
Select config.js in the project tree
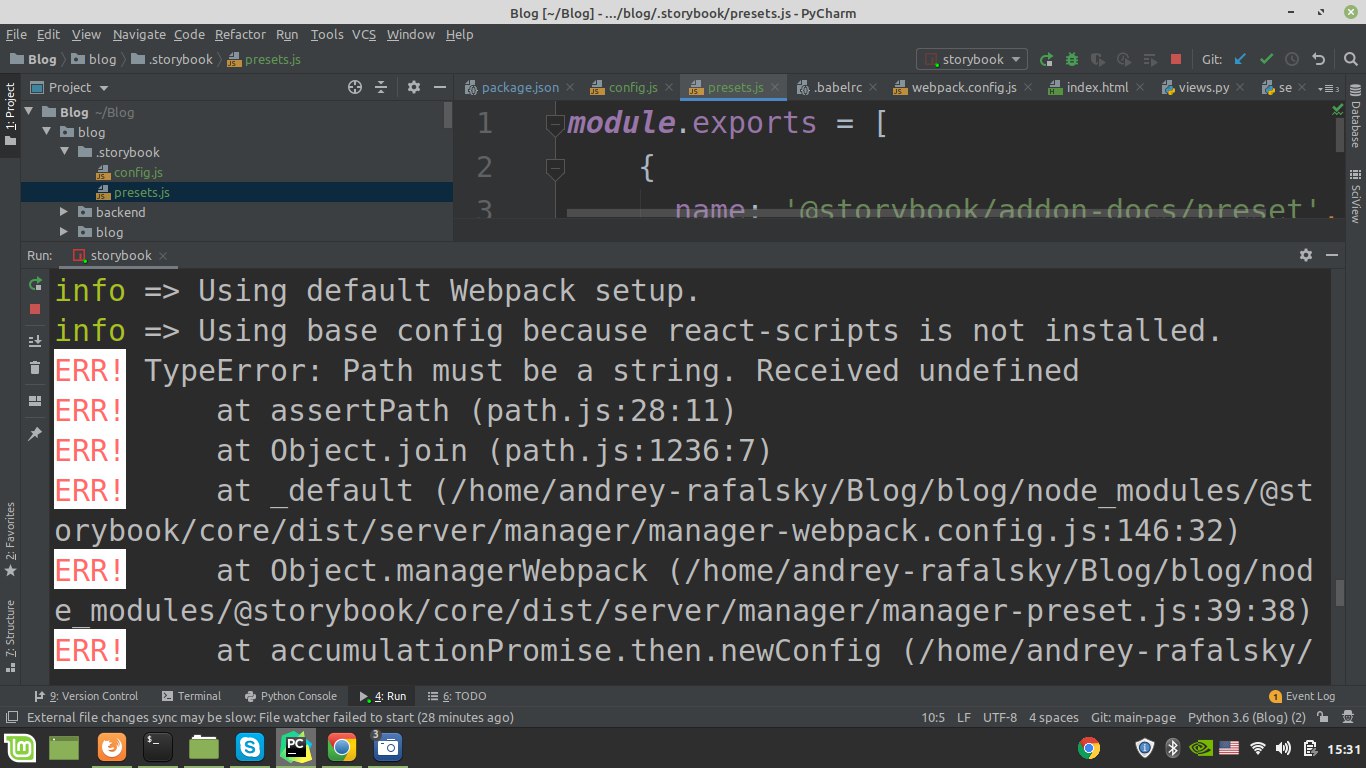point(138,172)
